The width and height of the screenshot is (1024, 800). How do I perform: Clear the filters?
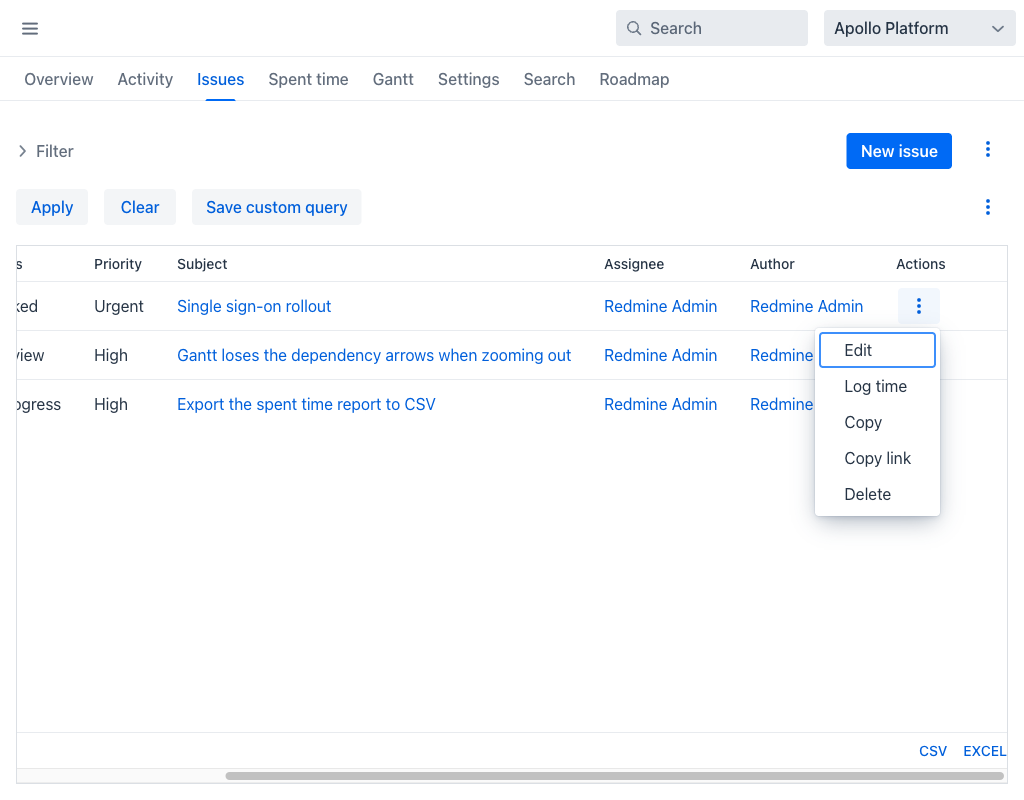tap(140, 207)
